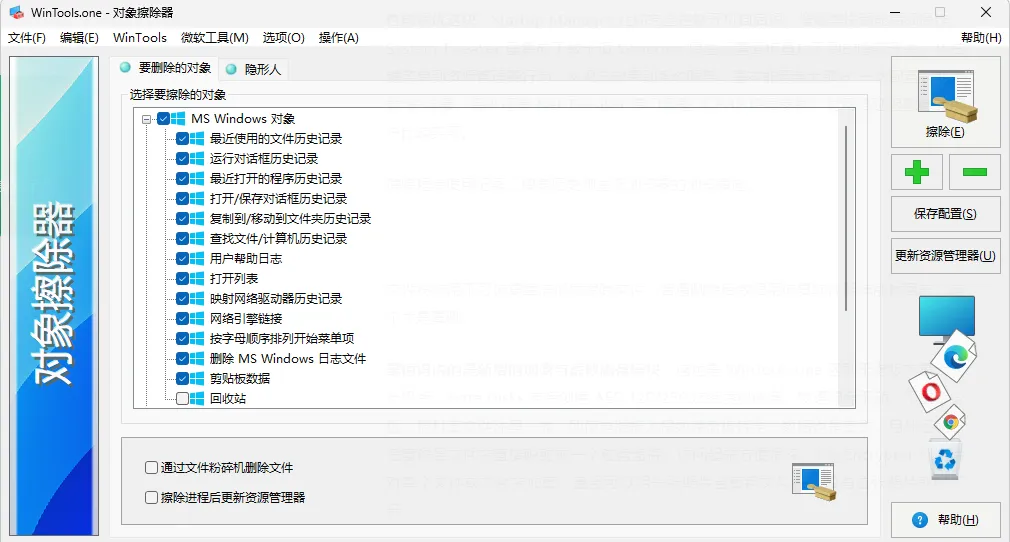Select the MS Windows 对象 label
The height and width of the screenshot is (542, 1010).
(x=243, y=119)
